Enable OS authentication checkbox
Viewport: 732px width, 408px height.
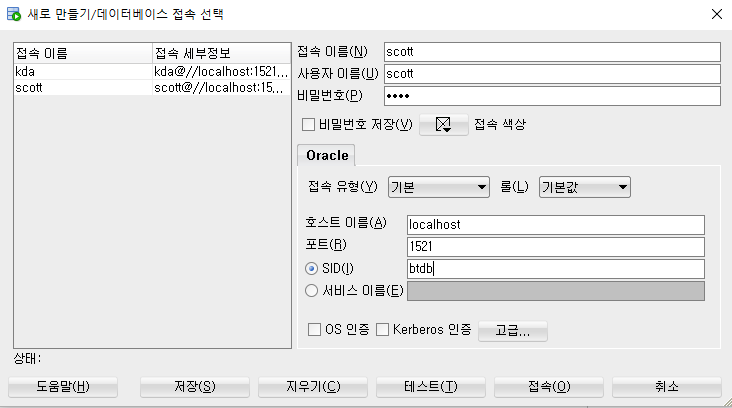tap(314, 330)
